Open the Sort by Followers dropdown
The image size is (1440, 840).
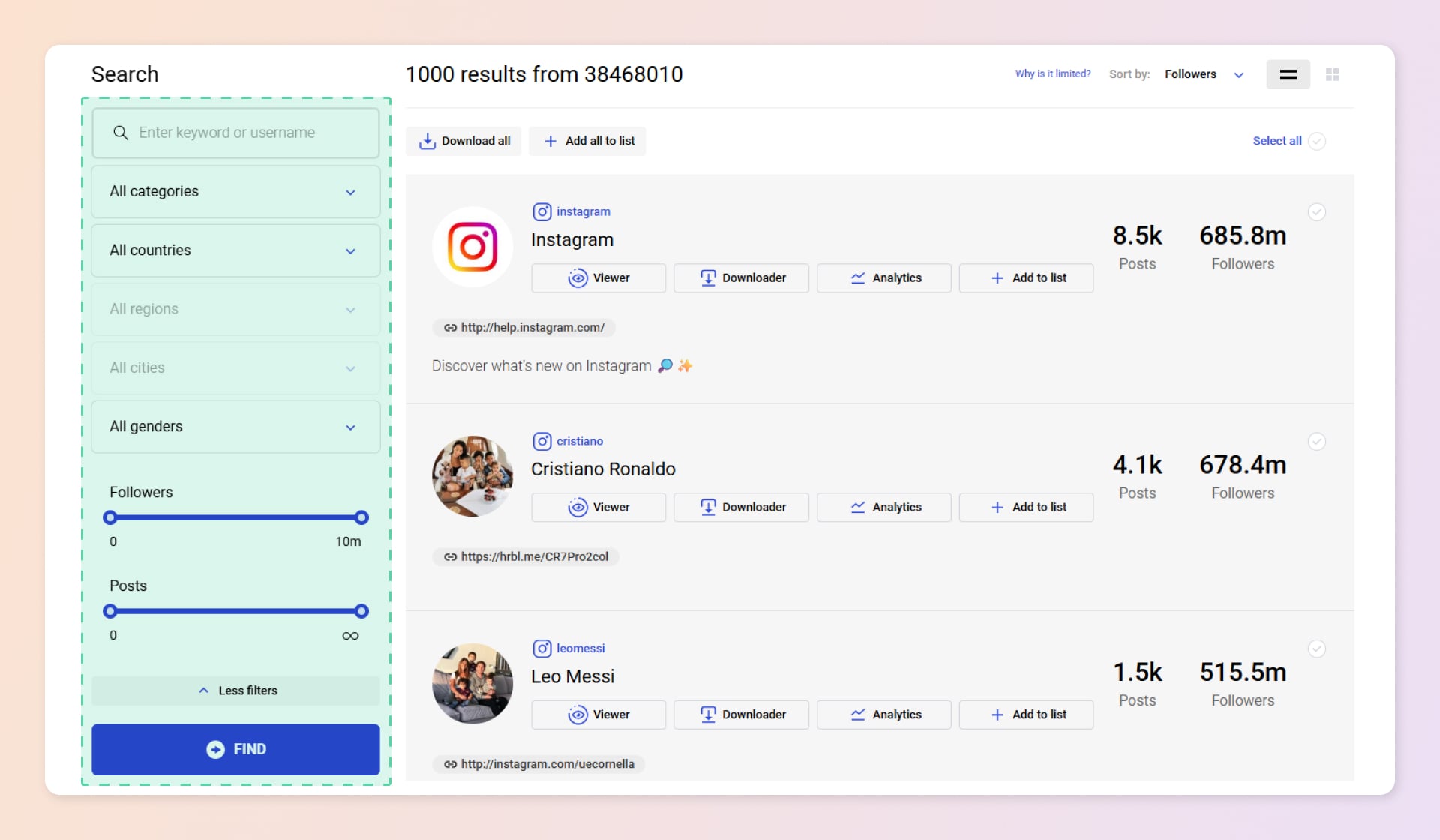1204,74
